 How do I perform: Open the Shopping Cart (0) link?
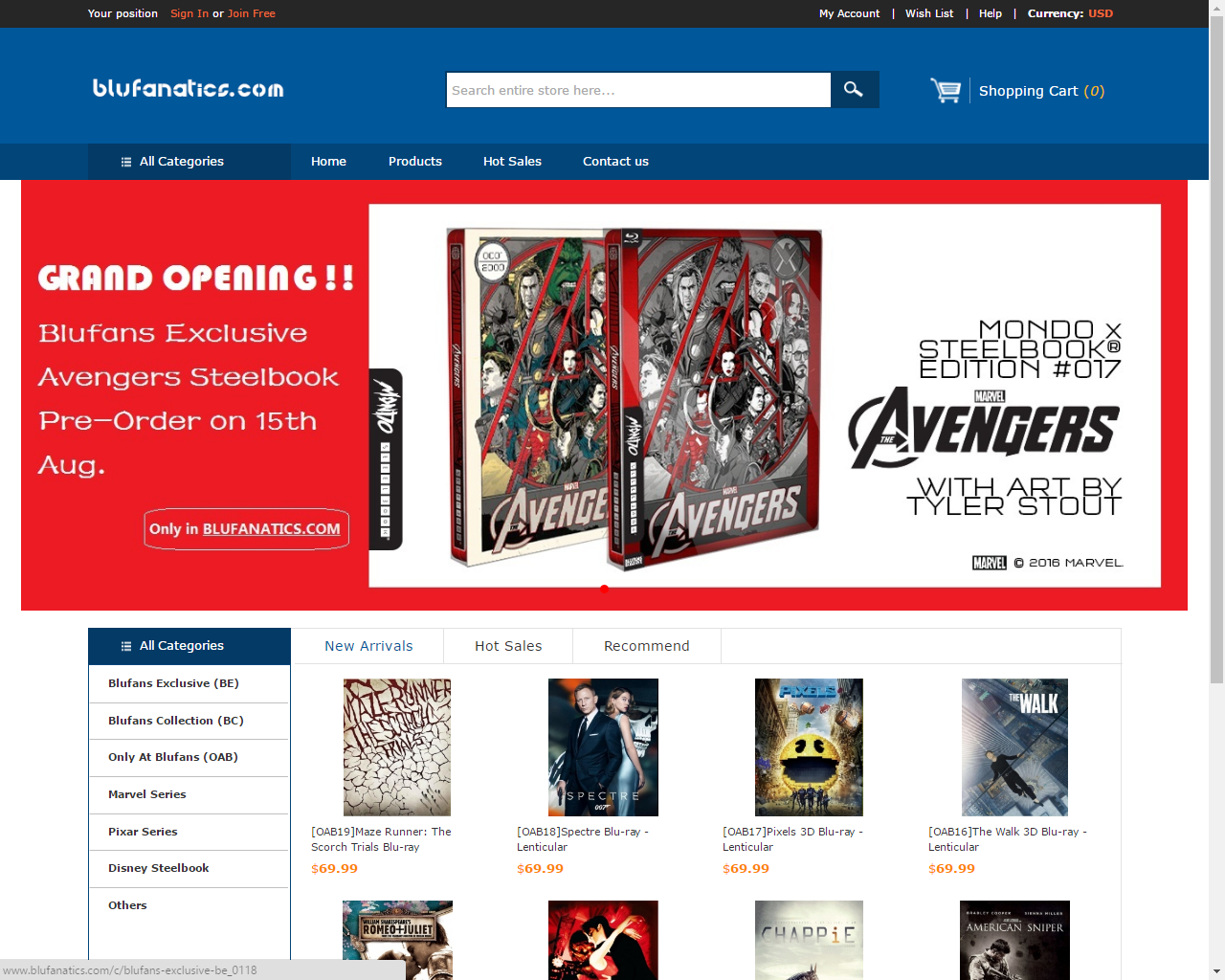click(1041, 91)
